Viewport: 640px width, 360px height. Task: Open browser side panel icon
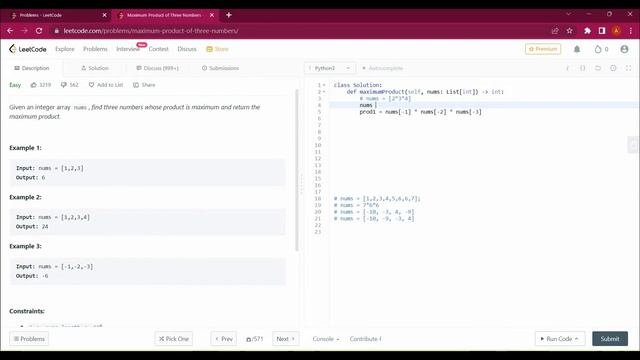602,31
